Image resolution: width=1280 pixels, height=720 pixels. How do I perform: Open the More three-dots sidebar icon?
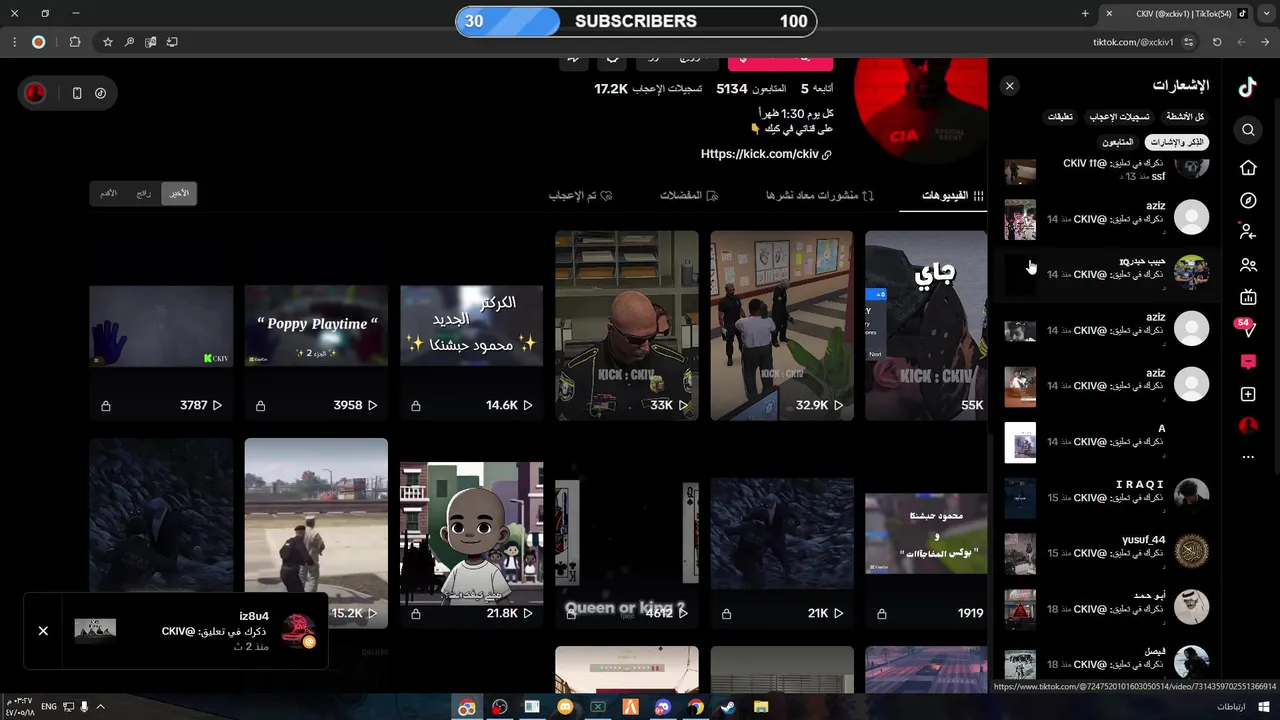[x=1248, y=457]
